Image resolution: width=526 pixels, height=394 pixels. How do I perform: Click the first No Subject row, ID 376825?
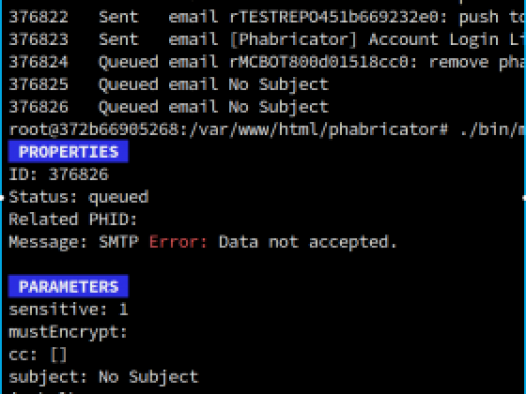pos(169,85)
